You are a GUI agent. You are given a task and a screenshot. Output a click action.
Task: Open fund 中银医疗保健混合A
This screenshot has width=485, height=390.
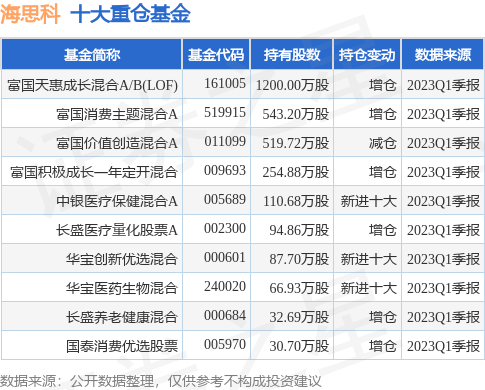(x=117, y=201)
